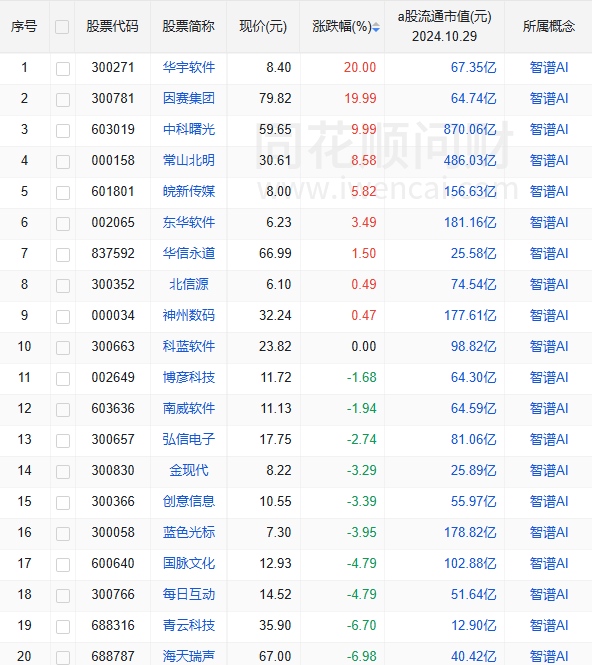Open stock link 每日互动
592x665 pixels.
(x=189, y=593)
